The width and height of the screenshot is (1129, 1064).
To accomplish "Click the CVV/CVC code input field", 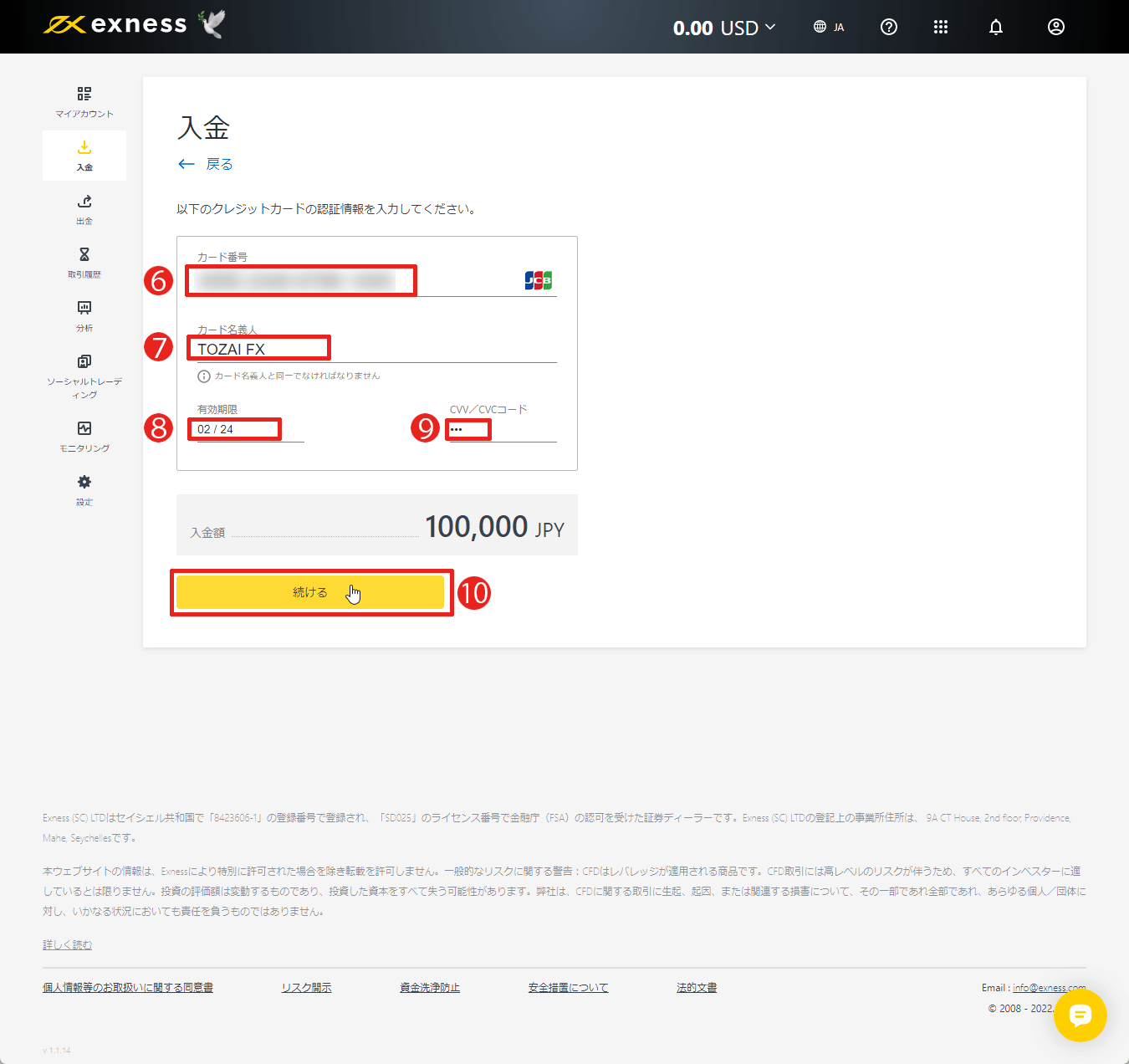I will 468,428.
